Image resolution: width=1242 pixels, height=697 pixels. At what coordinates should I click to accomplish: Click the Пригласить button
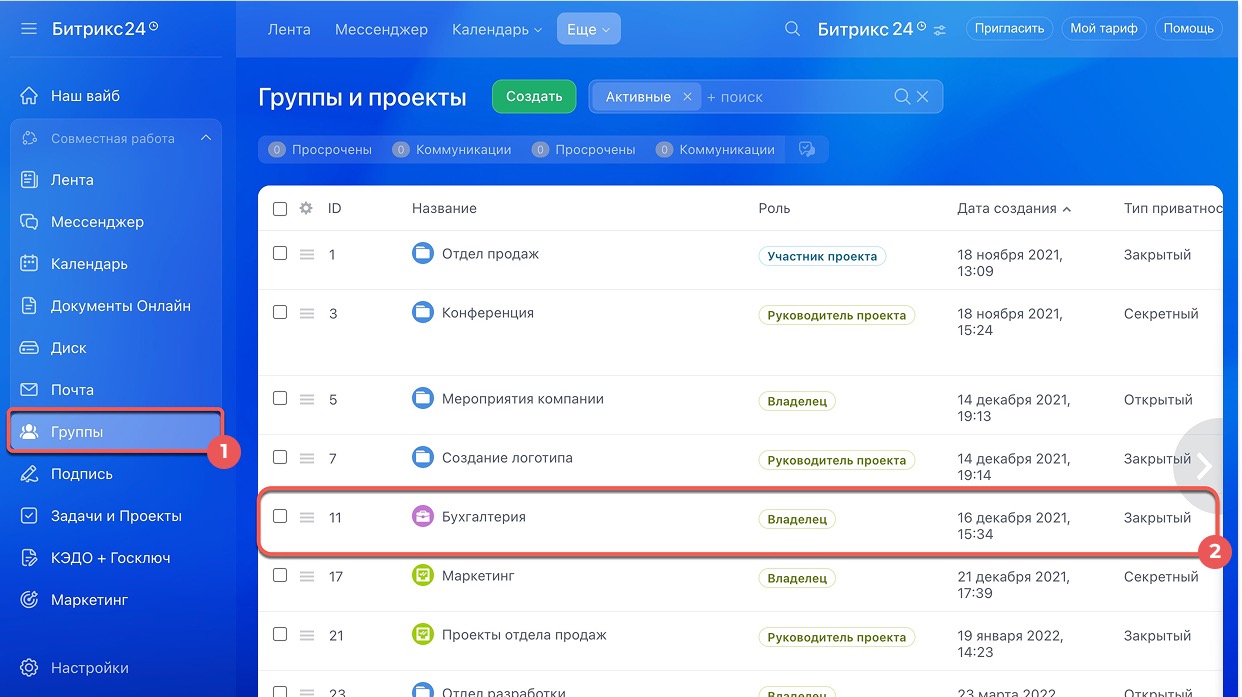1011,29
